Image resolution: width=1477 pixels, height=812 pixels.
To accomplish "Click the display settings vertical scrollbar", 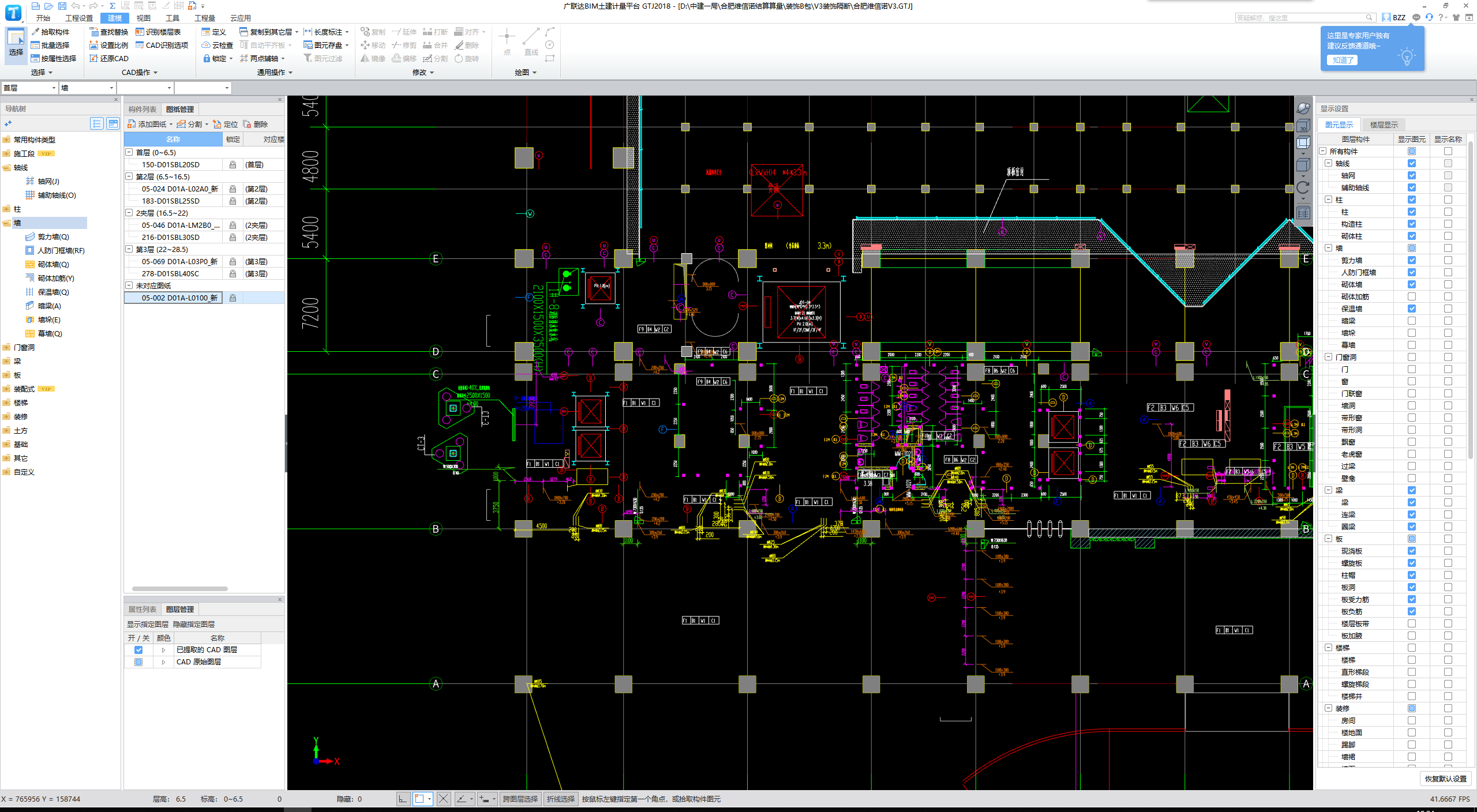I will coord(1471,300).
